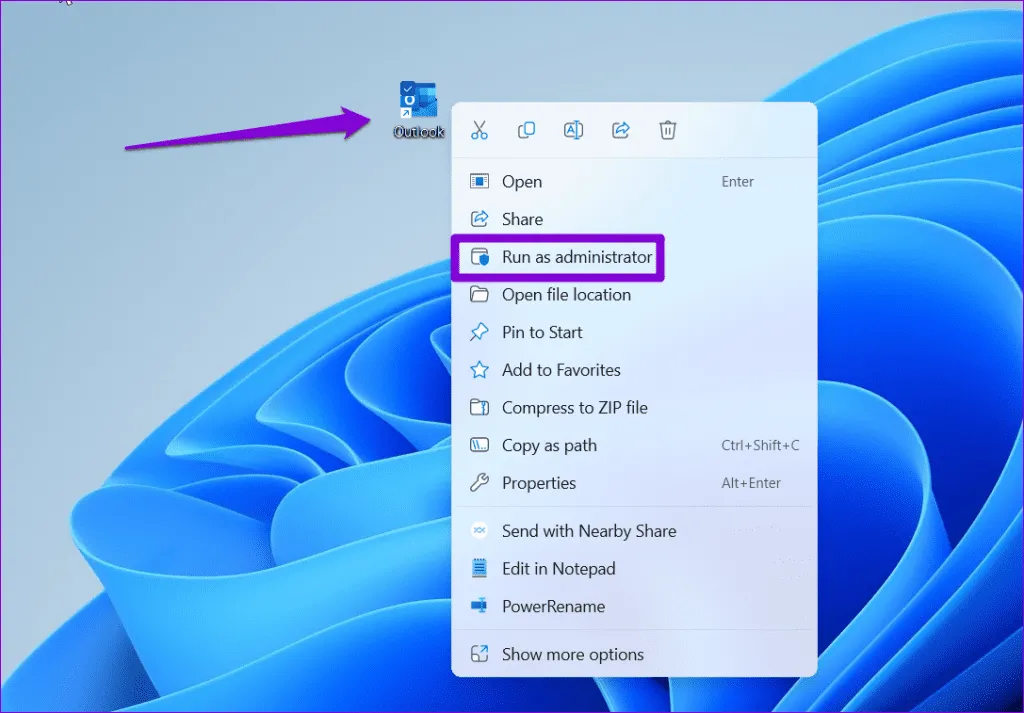Click the Copy icon in context menu
Image resolution: width=1024 pixels, height=713 pixels.
click(526, 130)
